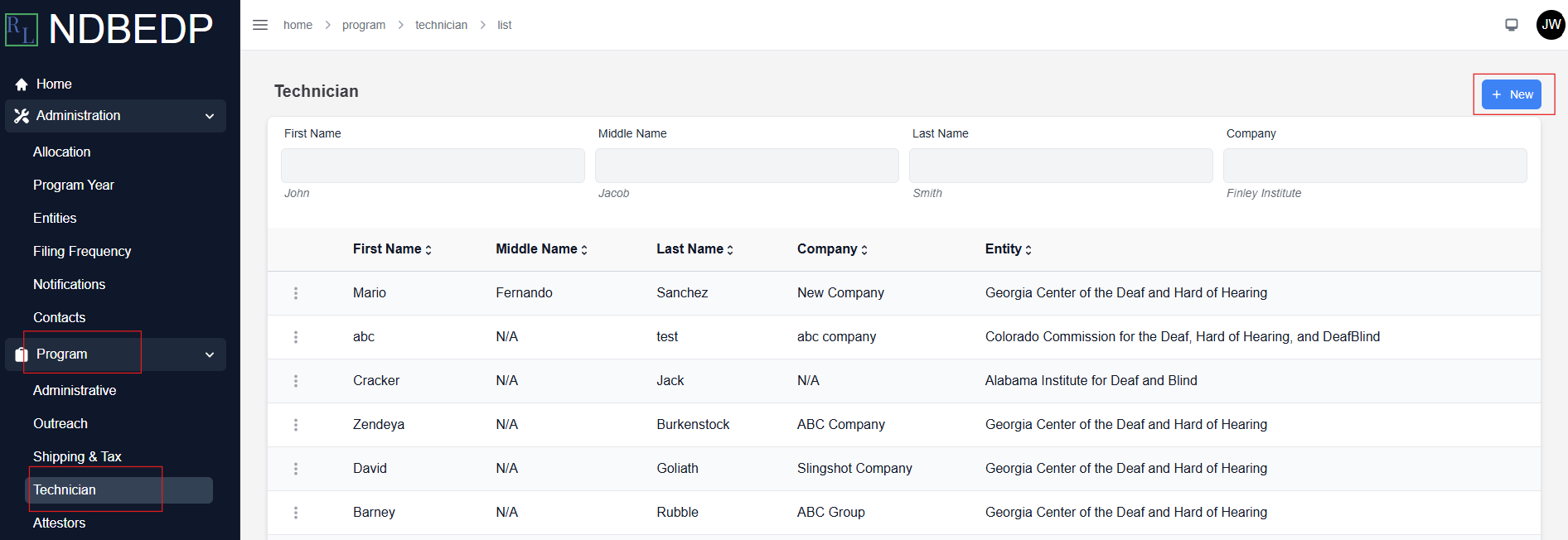This screenshot has height=540, width=1568.
Task: Open Allocation in the sidebar
Action: click(62, 152)
